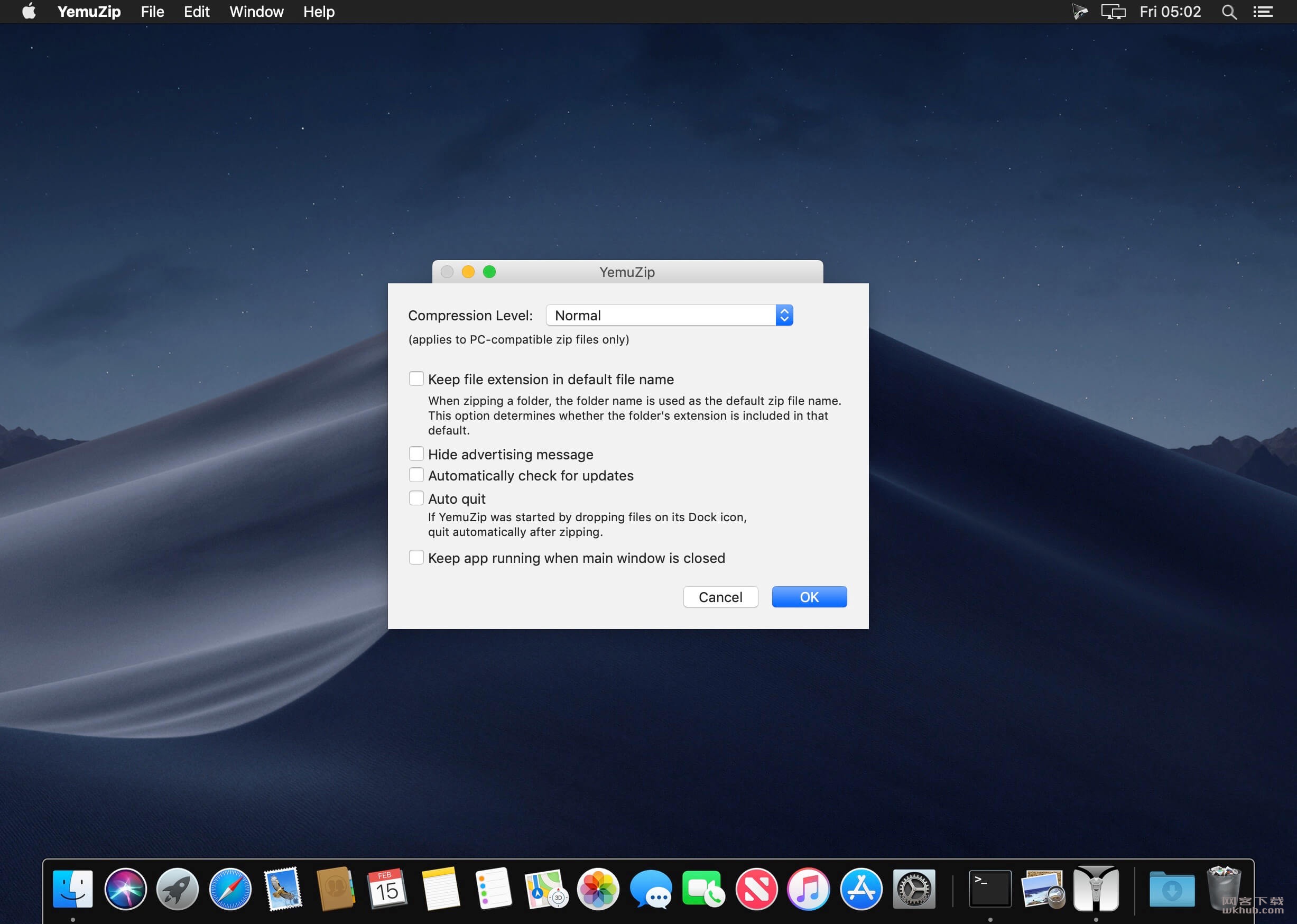Screen dimensions: 1297x924
Task: Click the YemuZip window title bar text
Action: tap(627, 272)
